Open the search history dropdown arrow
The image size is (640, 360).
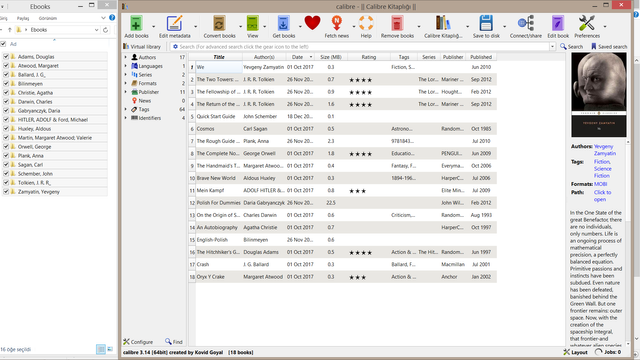coord(552,47)
